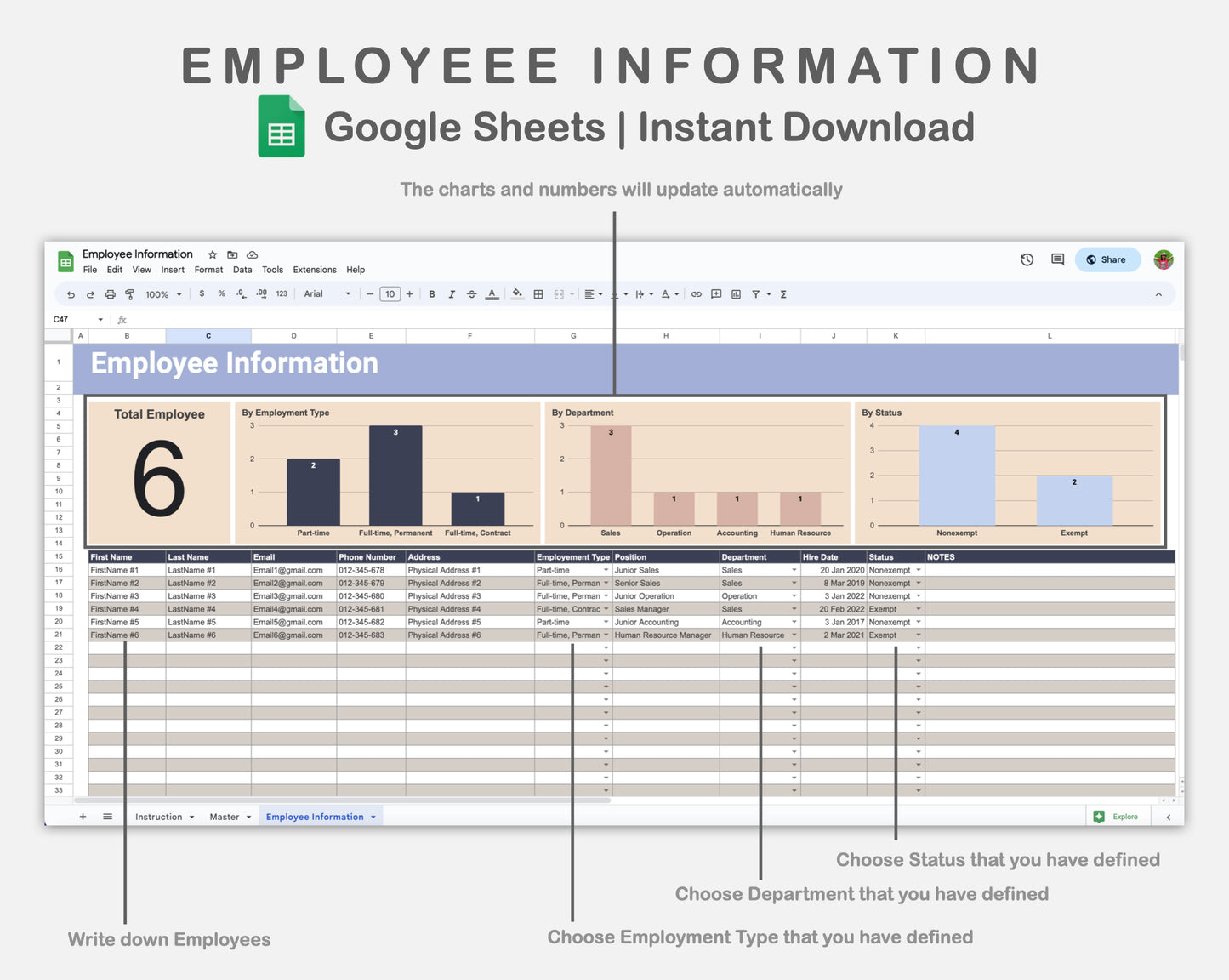This screenshot has width=1229, height=980.
Task: Open the text color picker
Action: 492,293
